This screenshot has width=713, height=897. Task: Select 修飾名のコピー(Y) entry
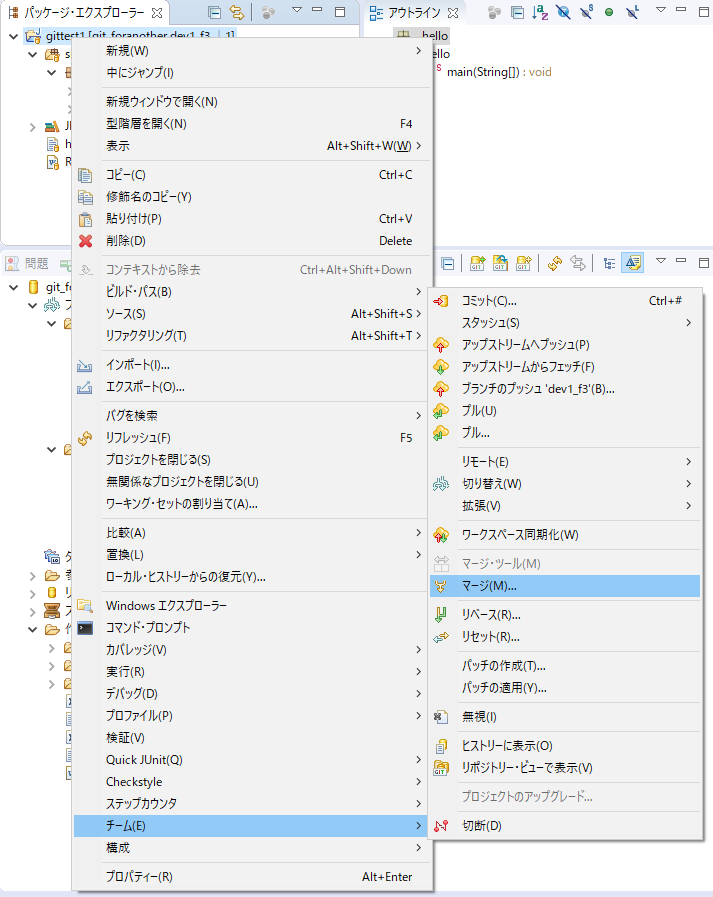(x=252, y=197)
